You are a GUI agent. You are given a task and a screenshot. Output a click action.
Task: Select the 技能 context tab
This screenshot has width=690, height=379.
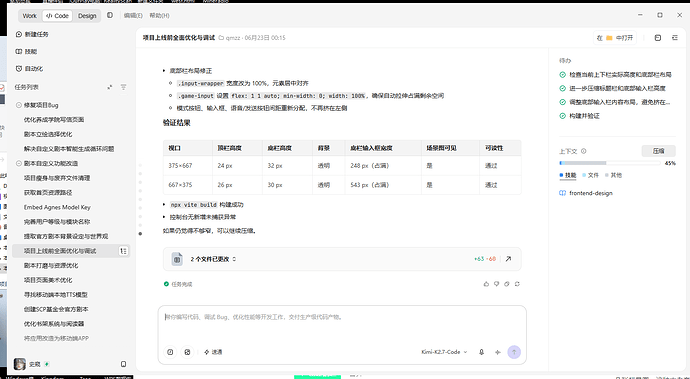pyautogui.click(x=568, y=175)
